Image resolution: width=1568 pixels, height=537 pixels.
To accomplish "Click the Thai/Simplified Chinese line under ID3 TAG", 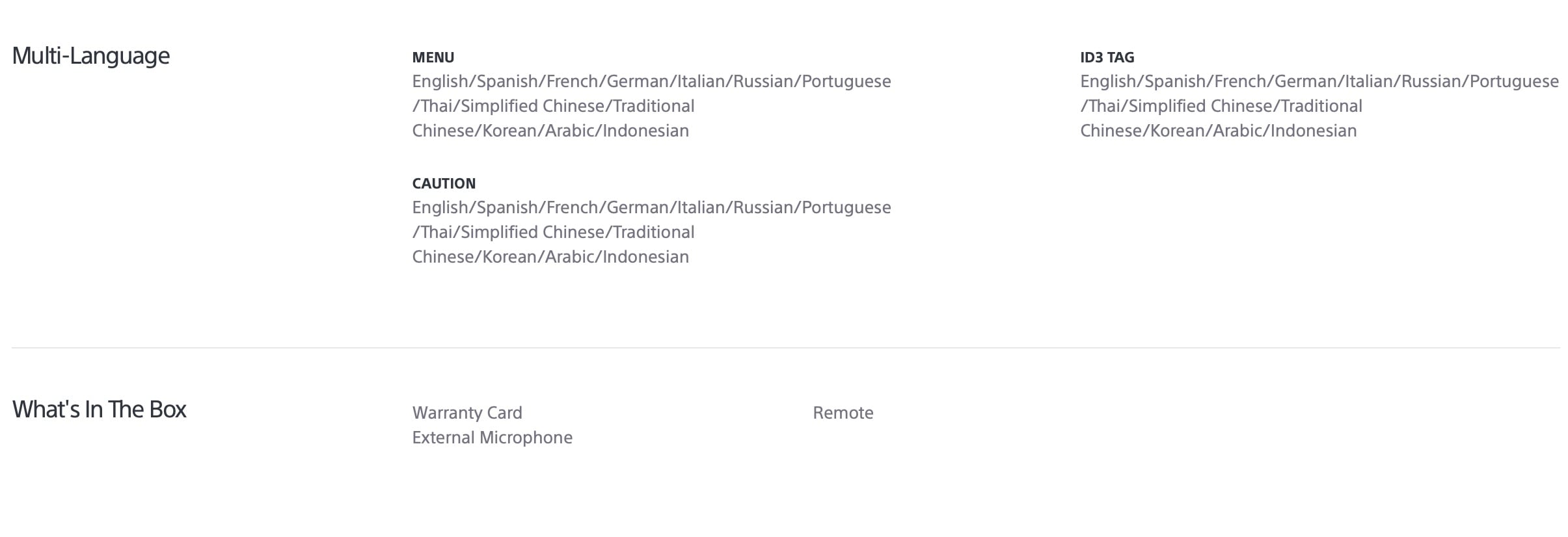I will click(1221, 106).
